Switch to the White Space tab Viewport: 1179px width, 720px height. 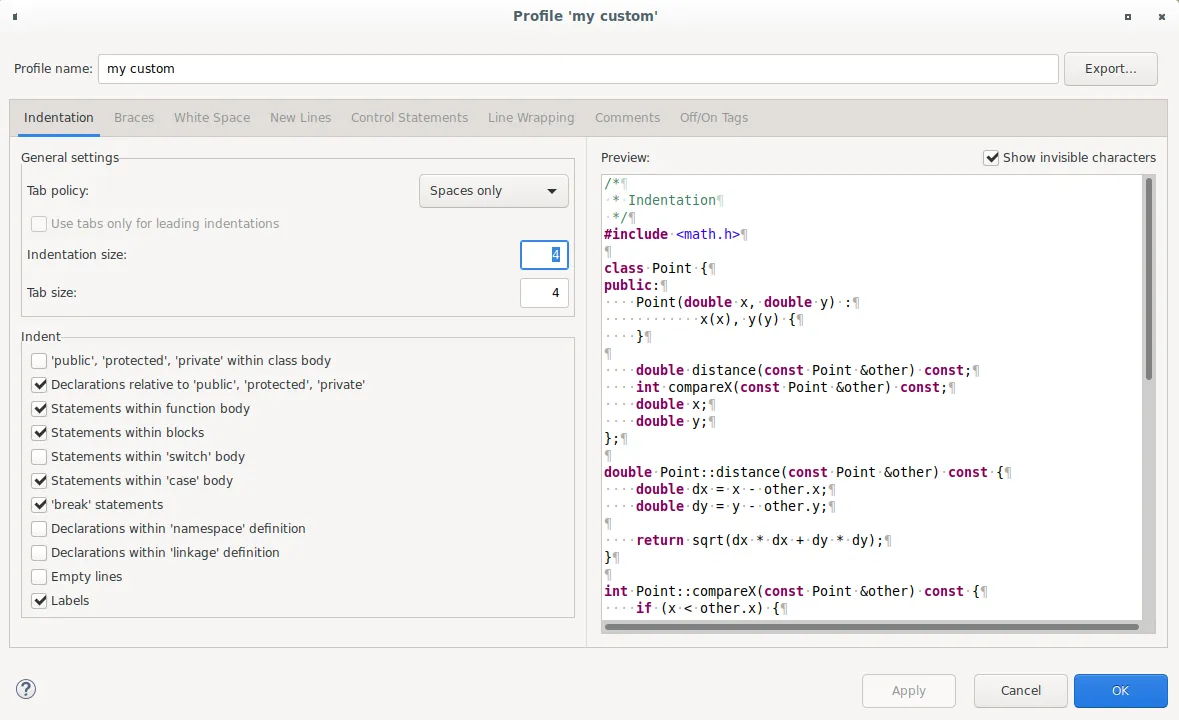point(212,117)
